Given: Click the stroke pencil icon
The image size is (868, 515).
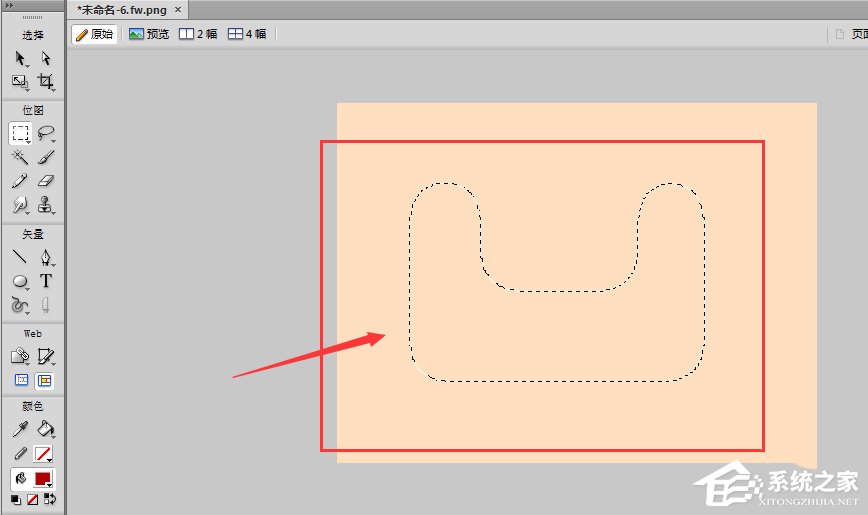Looking at the screenshot, I should tap(20, 454).
